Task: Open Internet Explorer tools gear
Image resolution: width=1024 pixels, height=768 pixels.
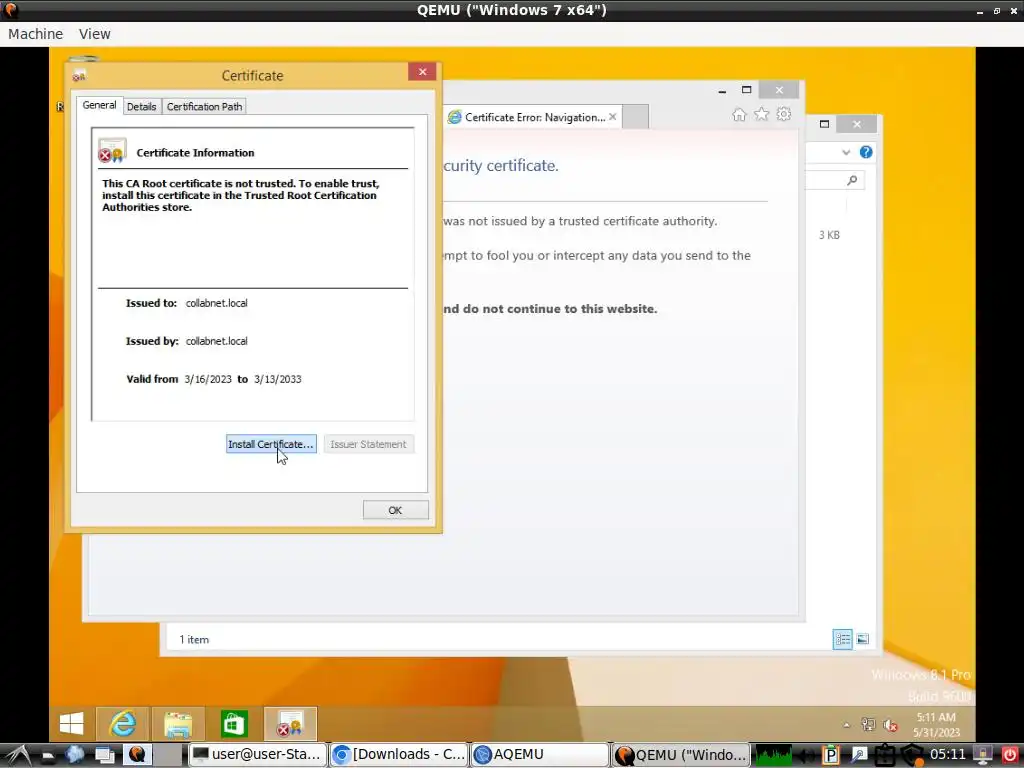Action: (x=784, y=114)
